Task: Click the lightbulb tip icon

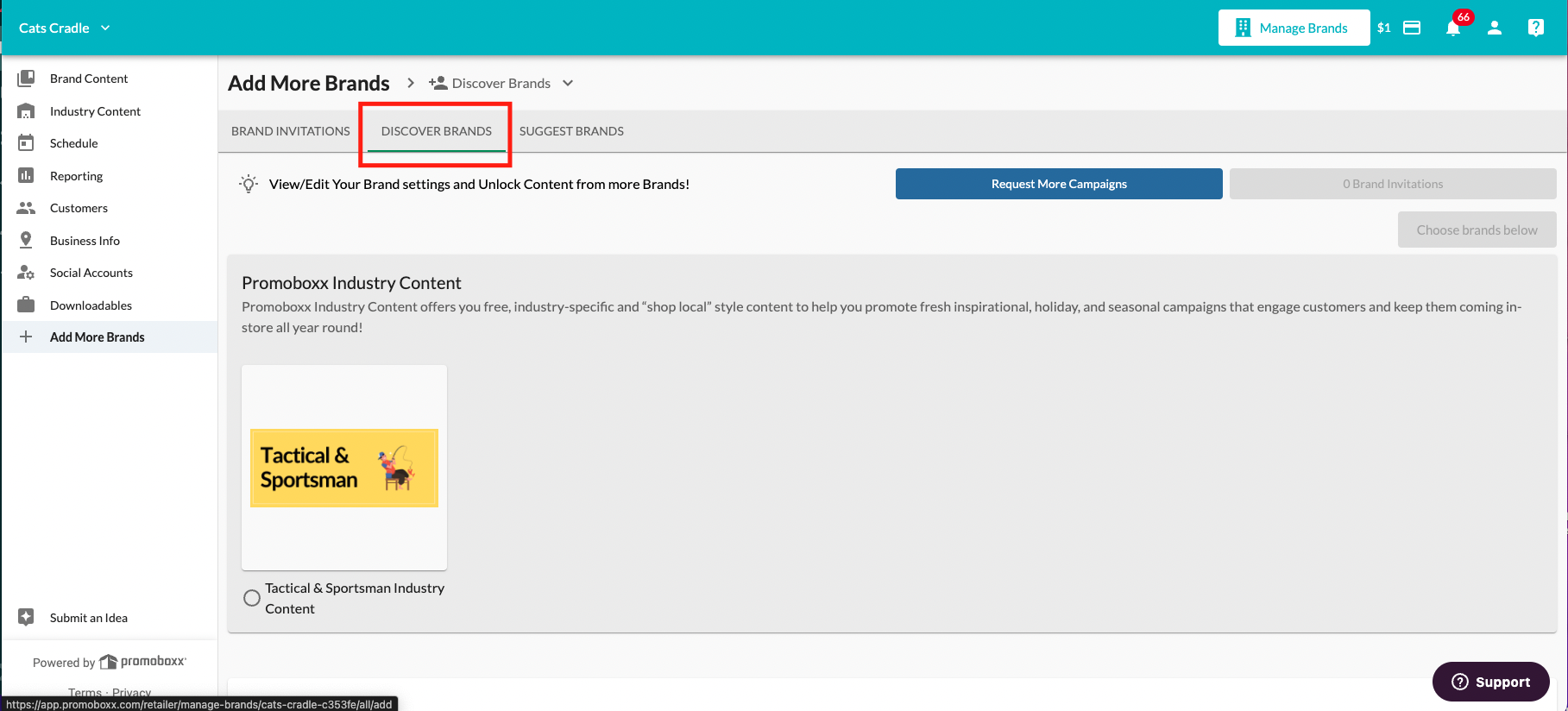Action: pyautogui.click(x=249, y=184)
